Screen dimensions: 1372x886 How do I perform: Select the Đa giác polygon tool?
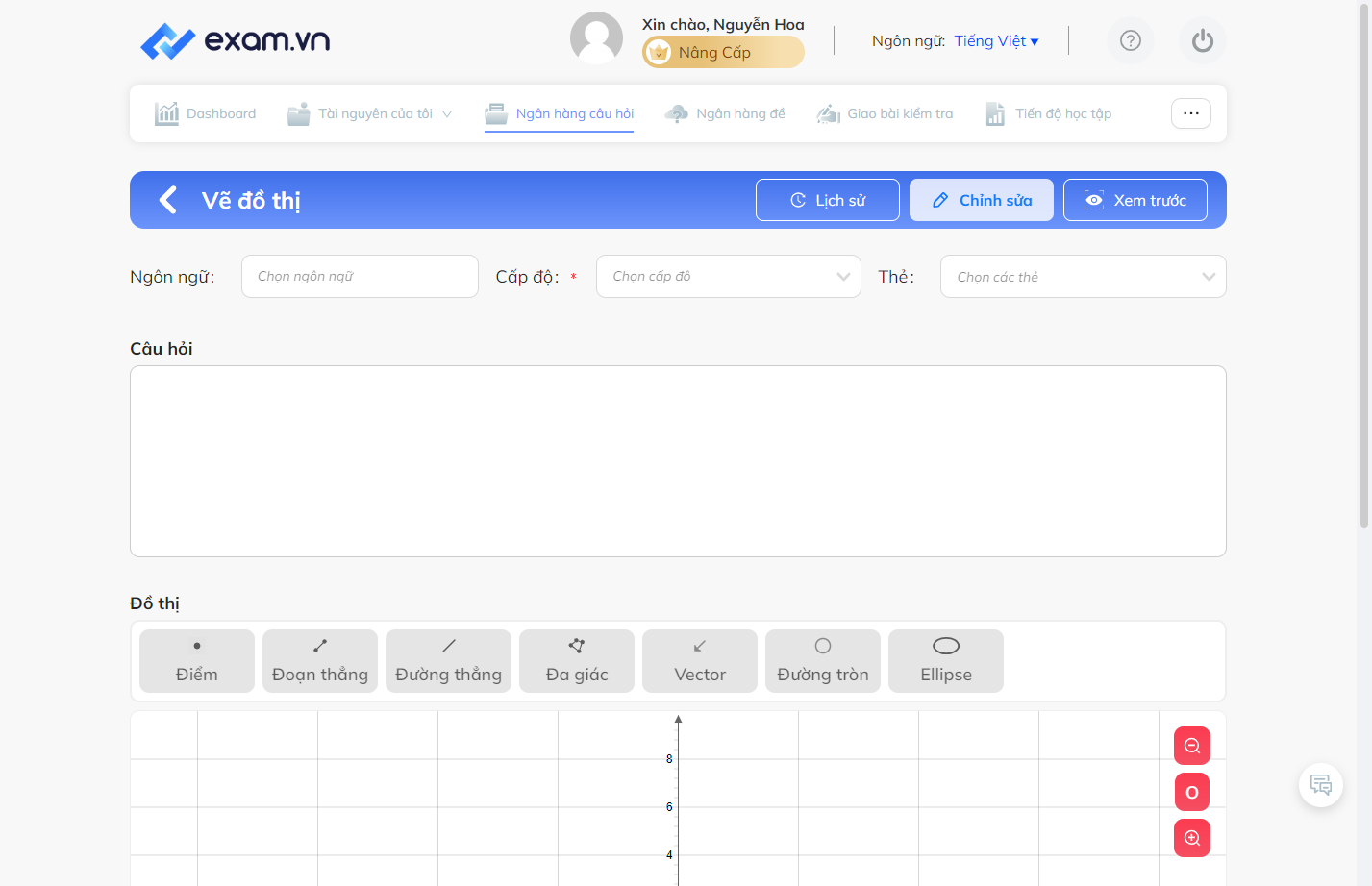click(577, 661)
